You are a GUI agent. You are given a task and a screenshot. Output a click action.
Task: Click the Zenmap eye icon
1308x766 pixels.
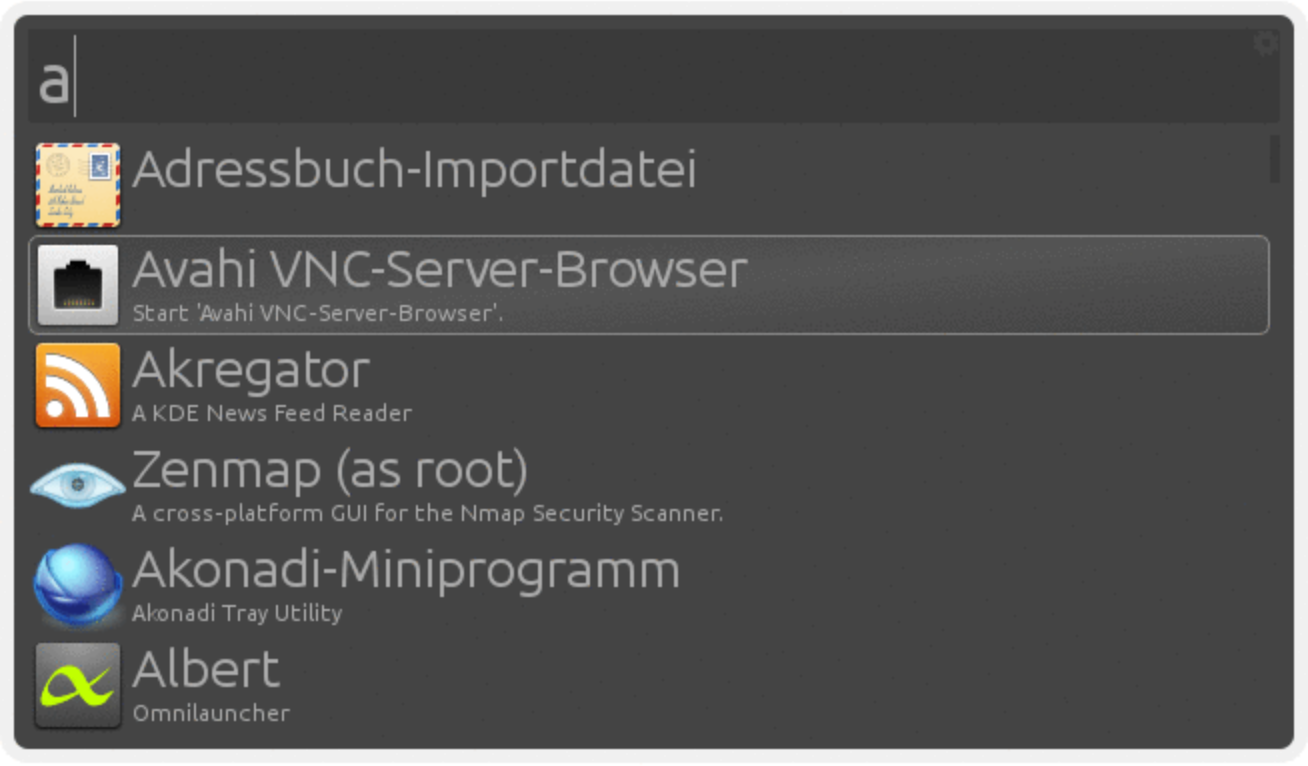[x=78, y=485]
